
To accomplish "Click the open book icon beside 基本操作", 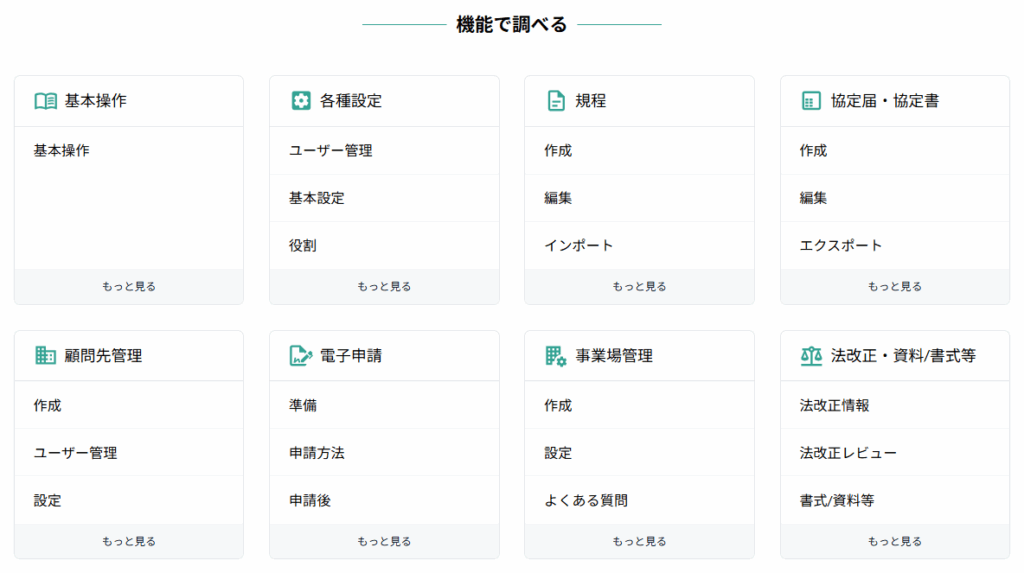I will click(46, 101).
